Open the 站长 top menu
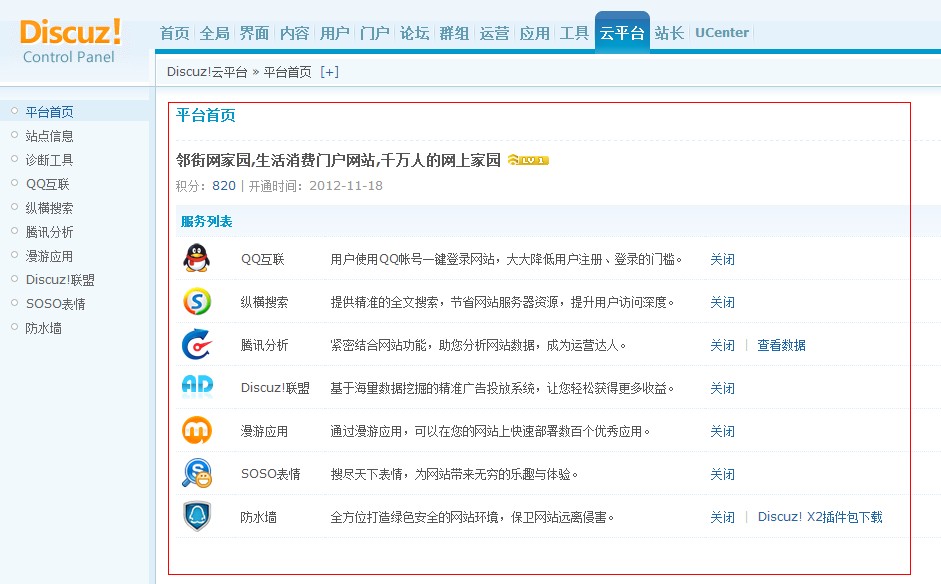 (x=669, y=33)
